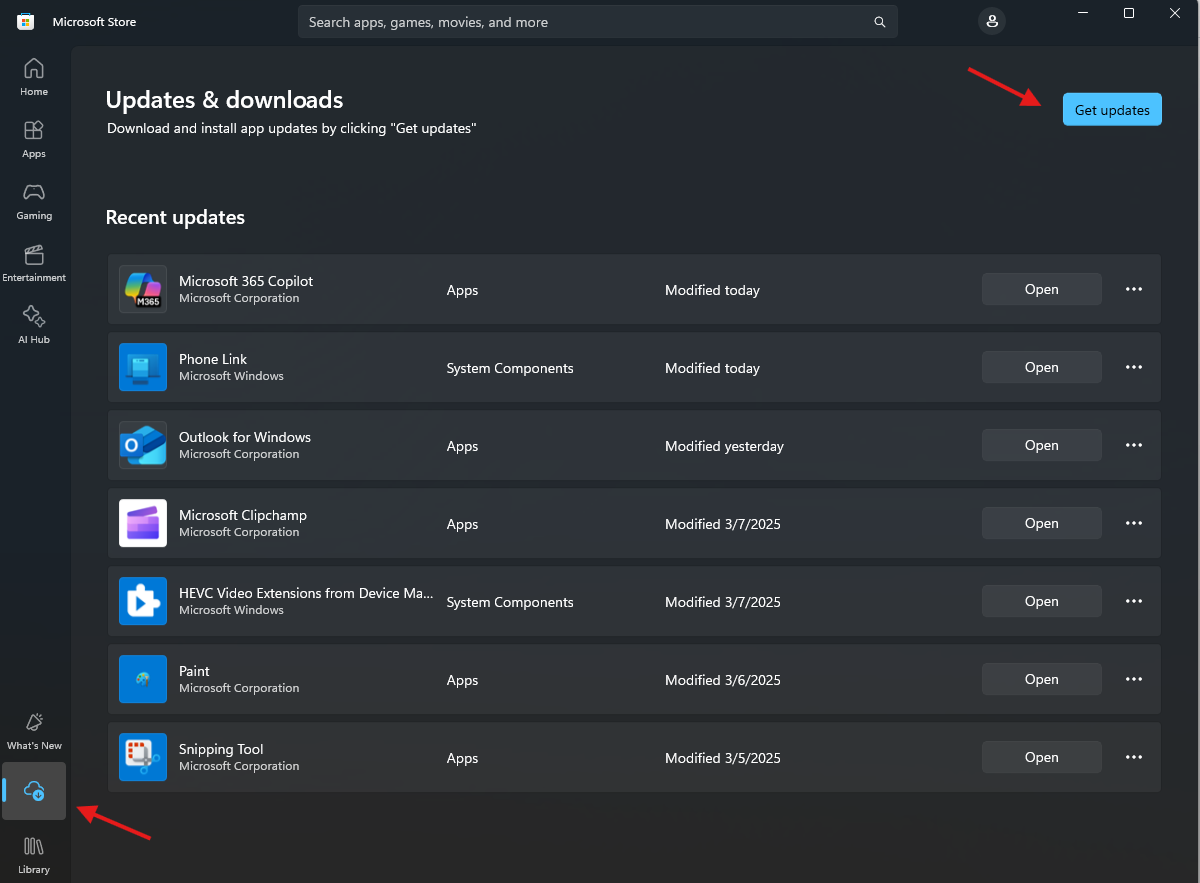The image size is (1200, 883).
Task: Click the Get updates button
Action: pyautogui.click(x=1112, y=110)
